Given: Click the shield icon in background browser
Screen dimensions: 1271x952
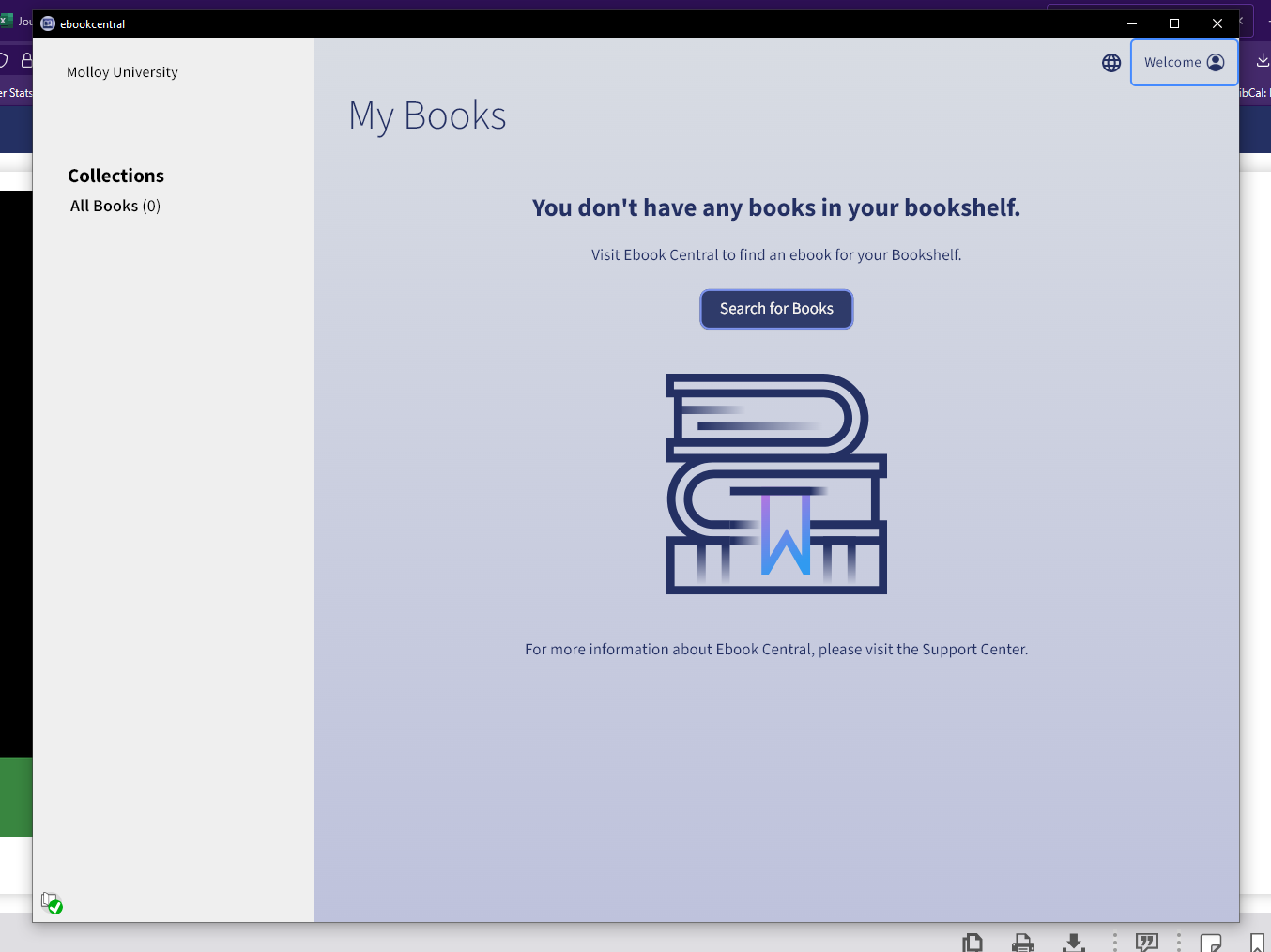Looking at the screenshot, I should [4, 61].
